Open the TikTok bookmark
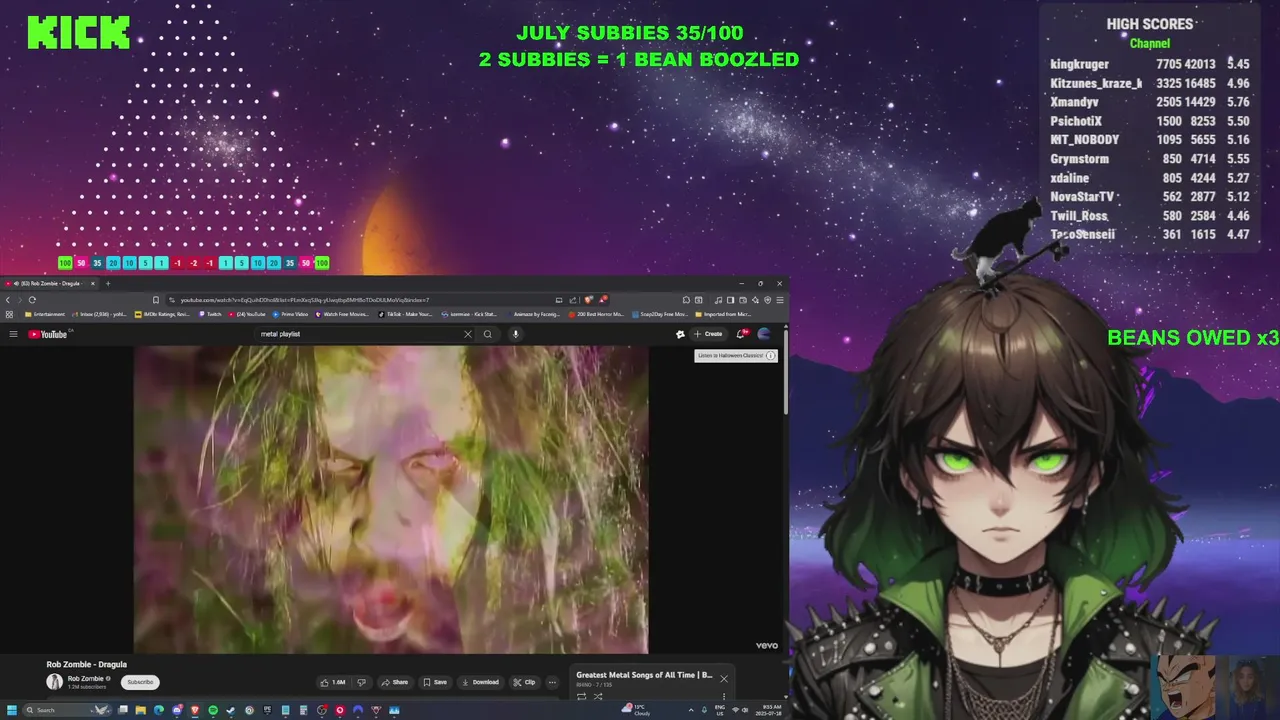The width and height of the screenshot is (1280, 720). pyautogui.click(x=405, y=314)
